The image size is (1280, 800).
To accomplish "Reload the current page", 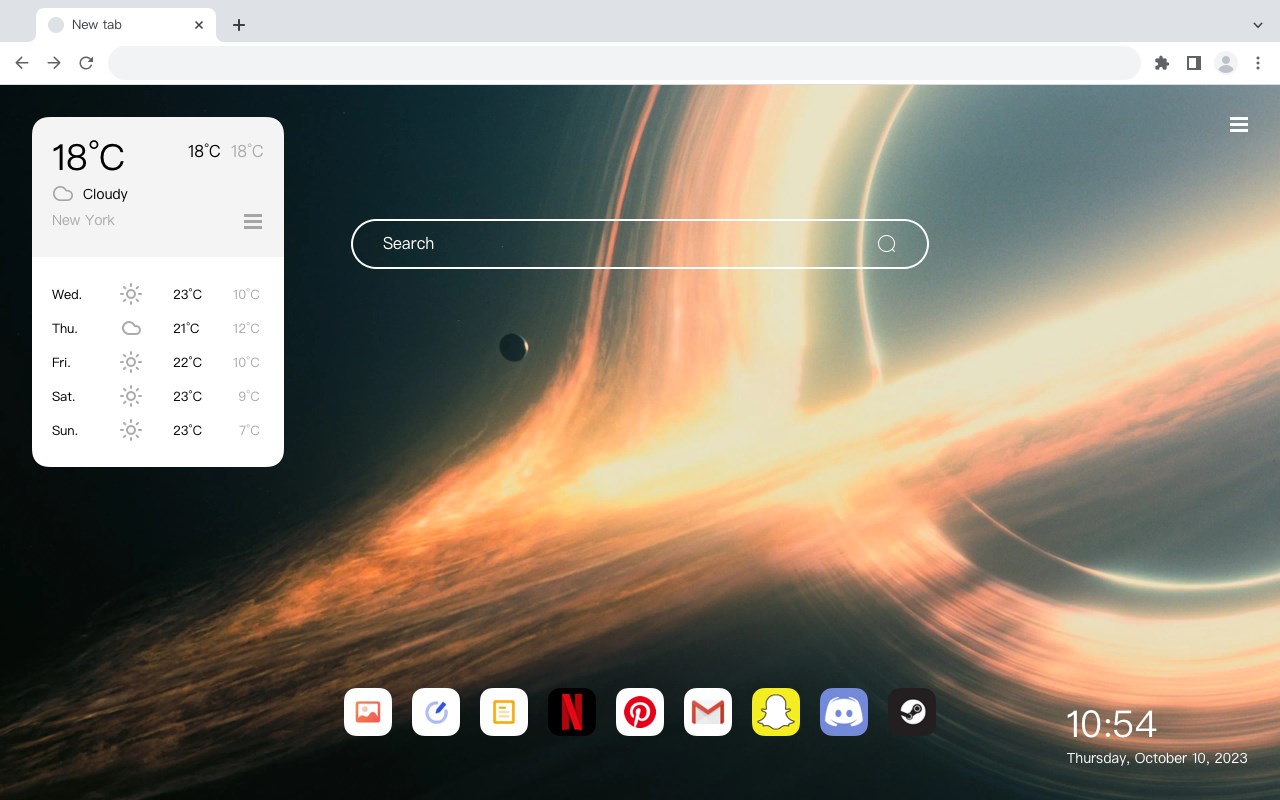I will point(86,63).
